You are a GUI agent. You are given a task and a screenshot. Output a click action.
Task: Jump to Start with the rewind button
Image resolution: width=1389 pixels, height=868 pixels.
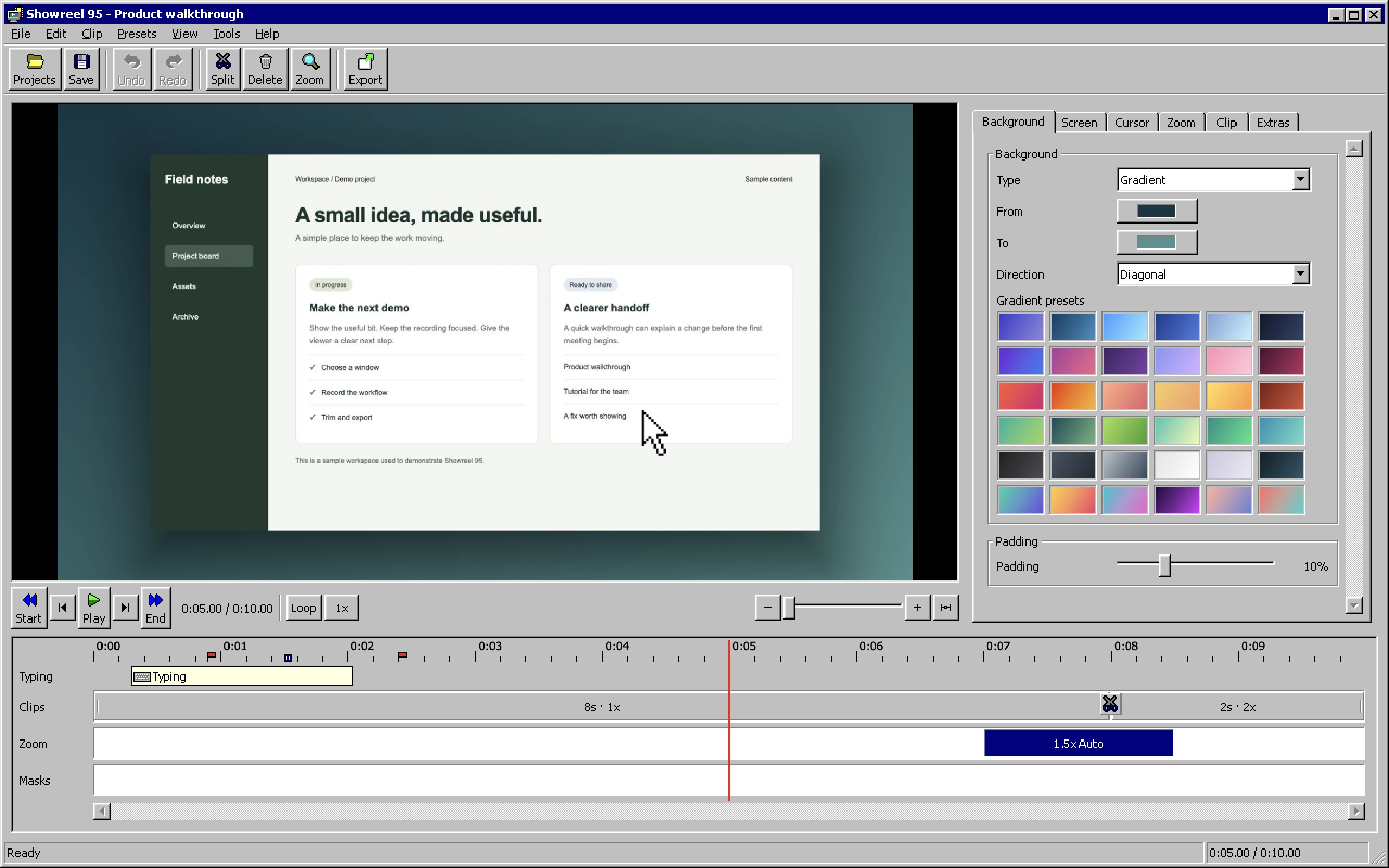tap(29, 608)
